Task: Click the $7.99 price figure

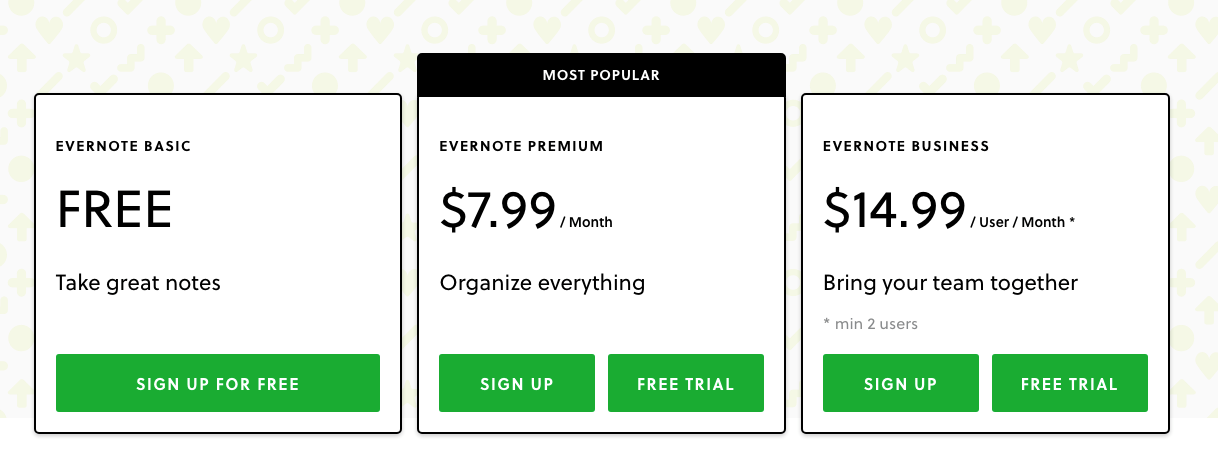Action: pyautogui.click(x=498, y=210)
